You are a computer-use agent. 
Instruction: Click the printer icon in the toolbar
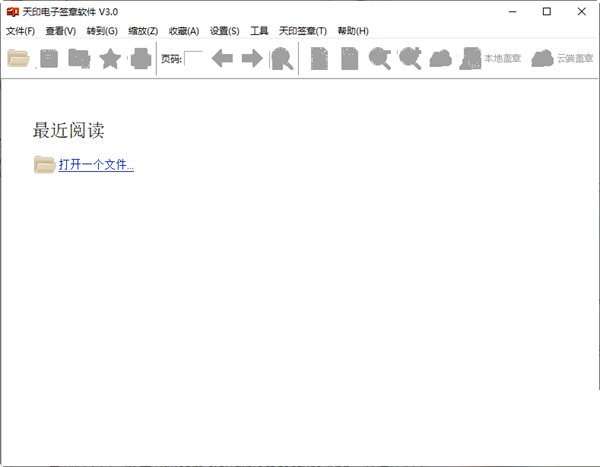[x=141, y=59]
